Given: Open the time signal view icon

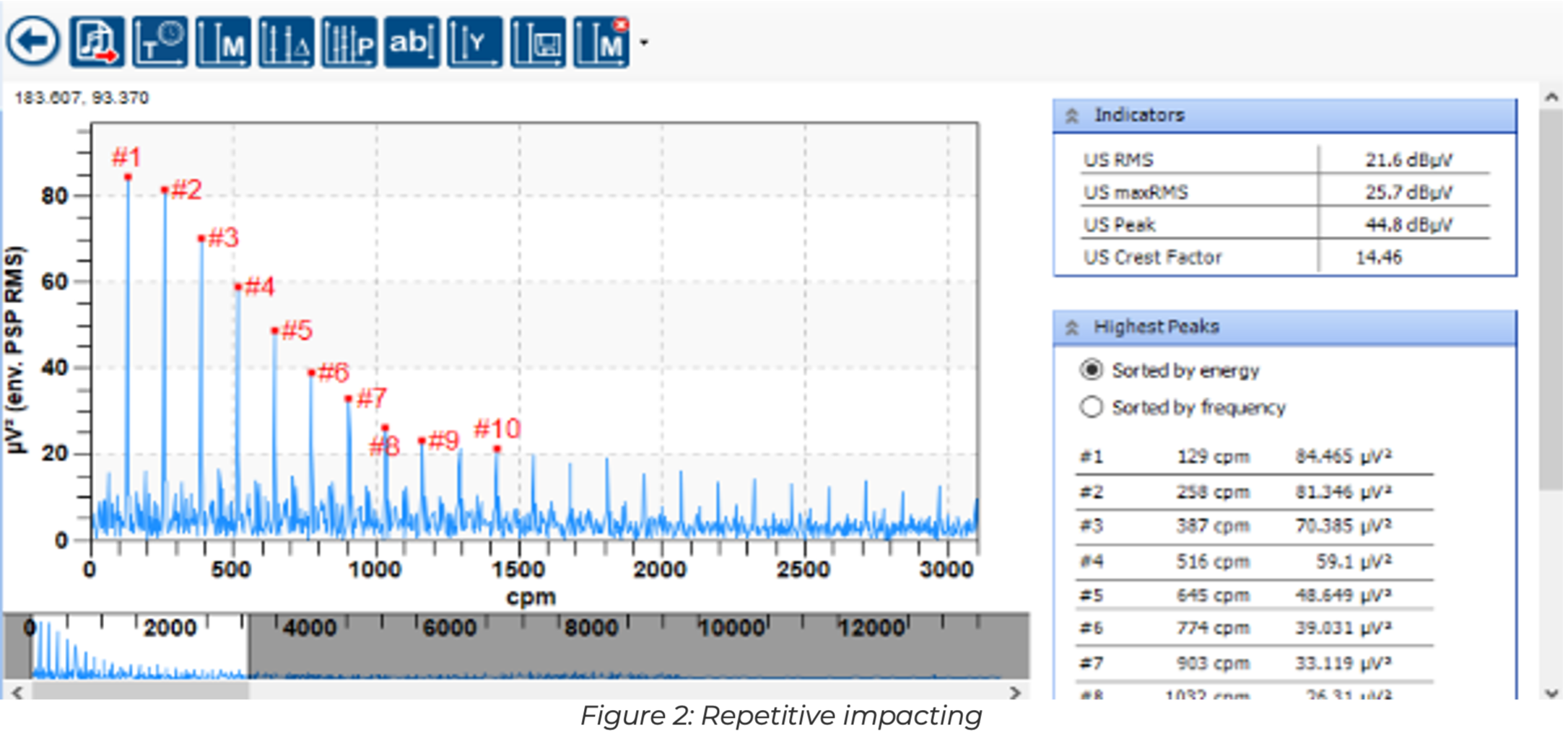Looking at the screenshot, I should (160, 43).
